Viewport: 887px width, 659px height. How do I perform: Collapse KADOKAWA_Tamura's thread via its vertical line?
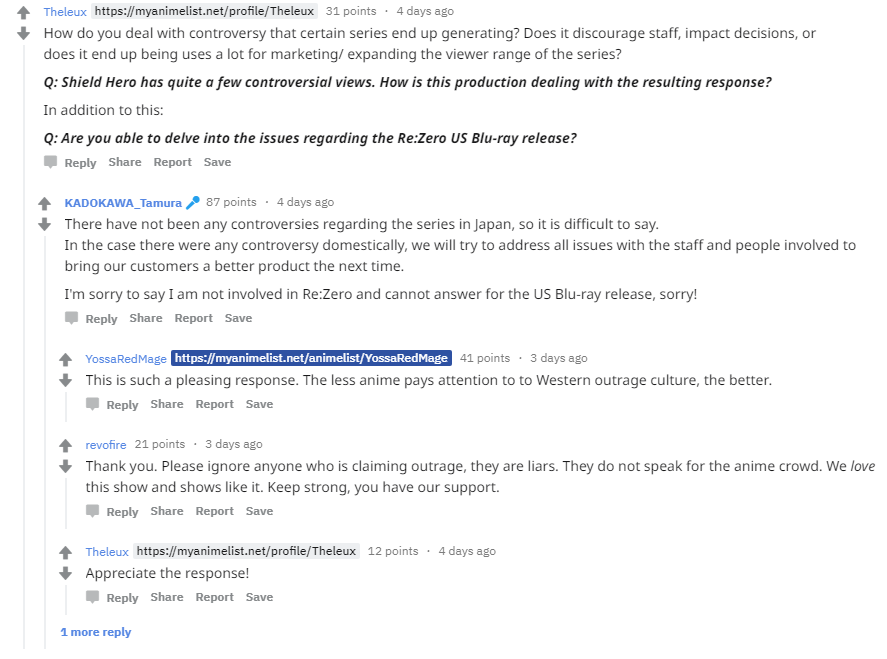(45, 441)
